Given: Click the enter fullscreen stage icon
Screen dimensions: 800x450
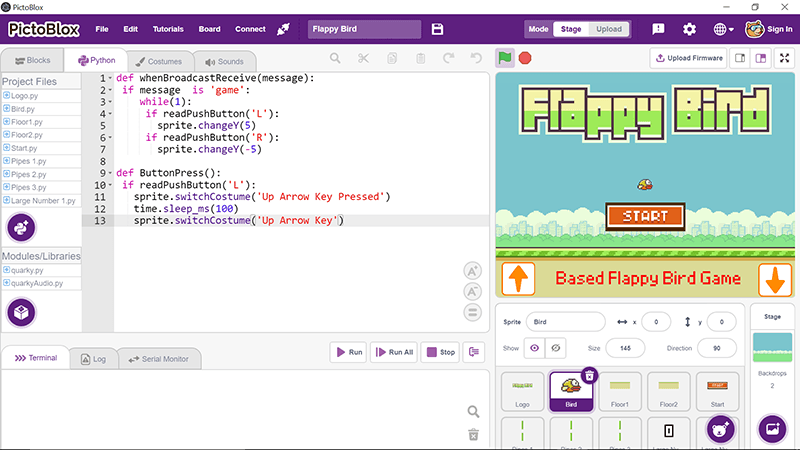Looking at the screenshot, I should (785, 58).
